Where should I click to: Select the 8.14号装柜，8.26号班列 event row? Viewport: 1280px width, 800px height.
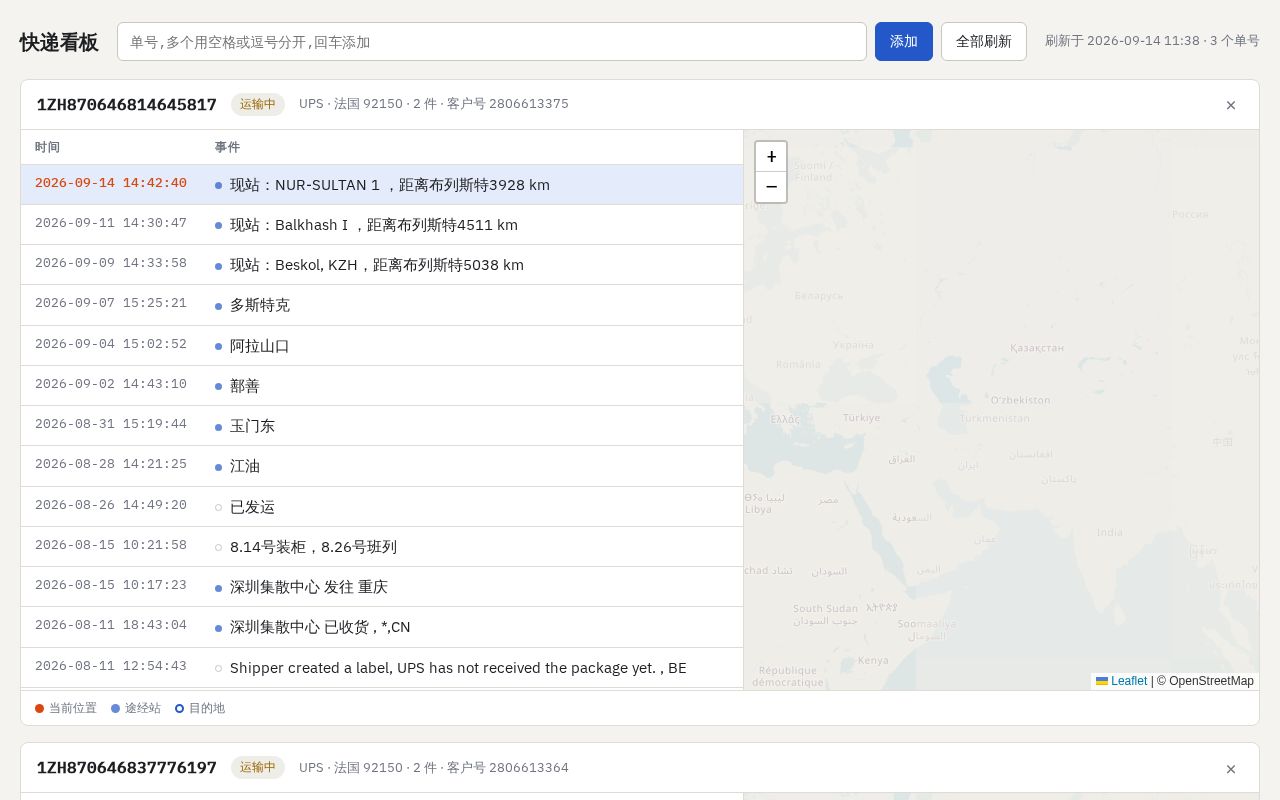[x=382, y=547]
